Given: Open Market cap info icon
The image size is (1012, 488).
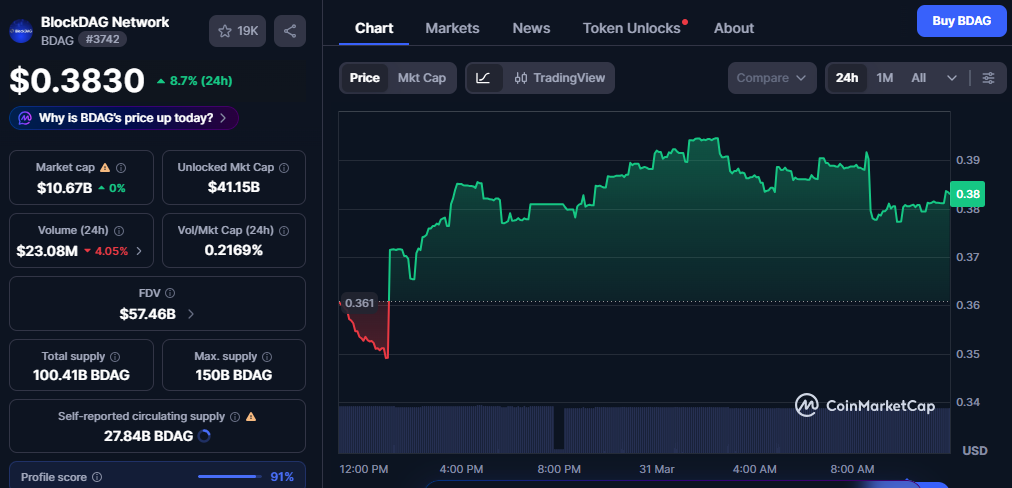Looking at the screenshot, I should [121, 168].
